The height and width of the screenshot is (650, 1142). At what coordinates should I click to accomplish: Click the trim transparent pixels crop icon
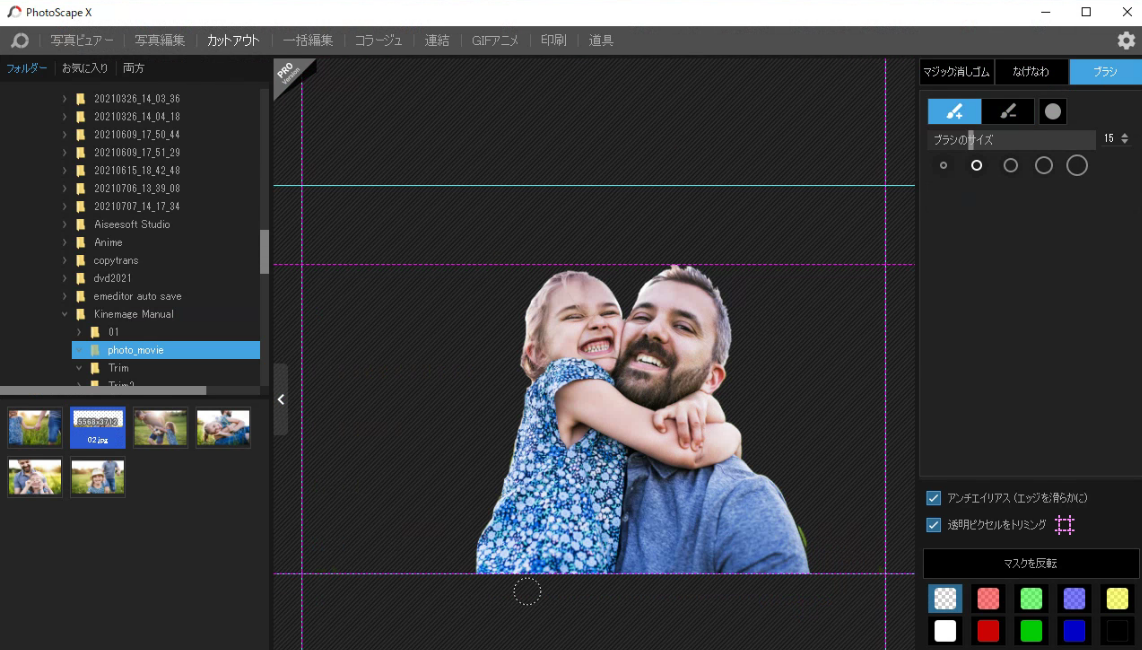coord(1065,525)
